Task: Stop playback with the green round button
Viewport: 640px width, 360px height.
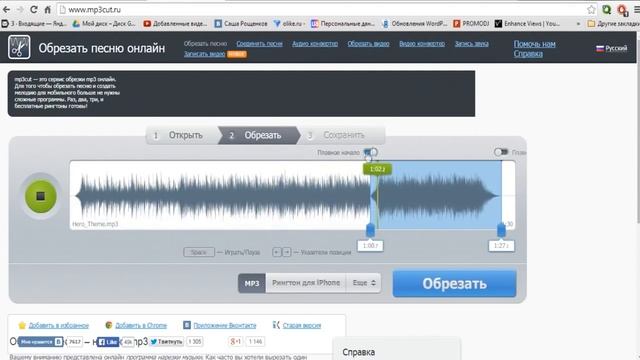Action: pos(40,196)
